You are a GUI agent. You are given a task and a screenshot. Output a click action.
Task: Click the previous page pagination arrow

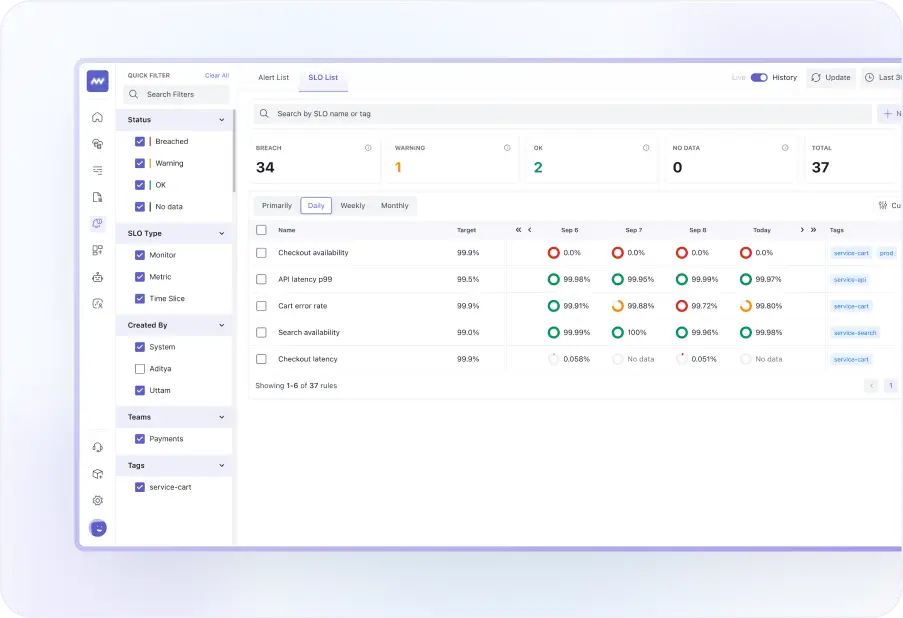[x=871, y=385]
